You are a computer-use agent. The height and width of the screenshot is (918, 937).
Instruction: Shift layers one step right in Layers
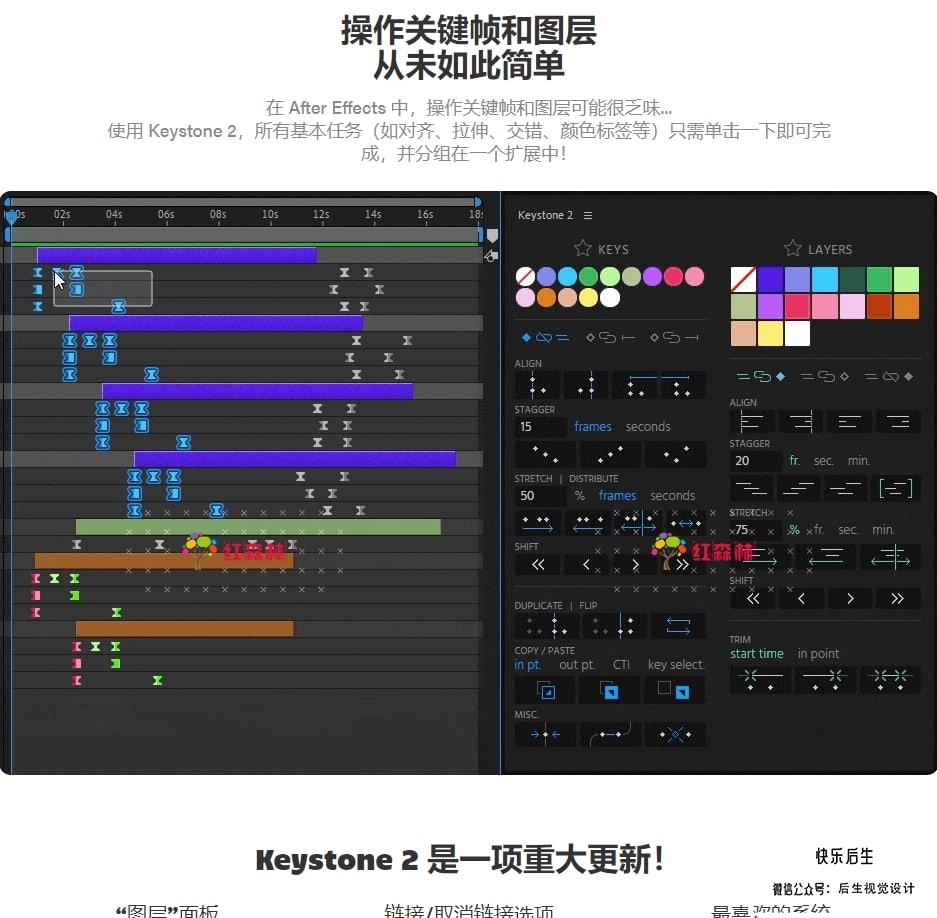850,598
